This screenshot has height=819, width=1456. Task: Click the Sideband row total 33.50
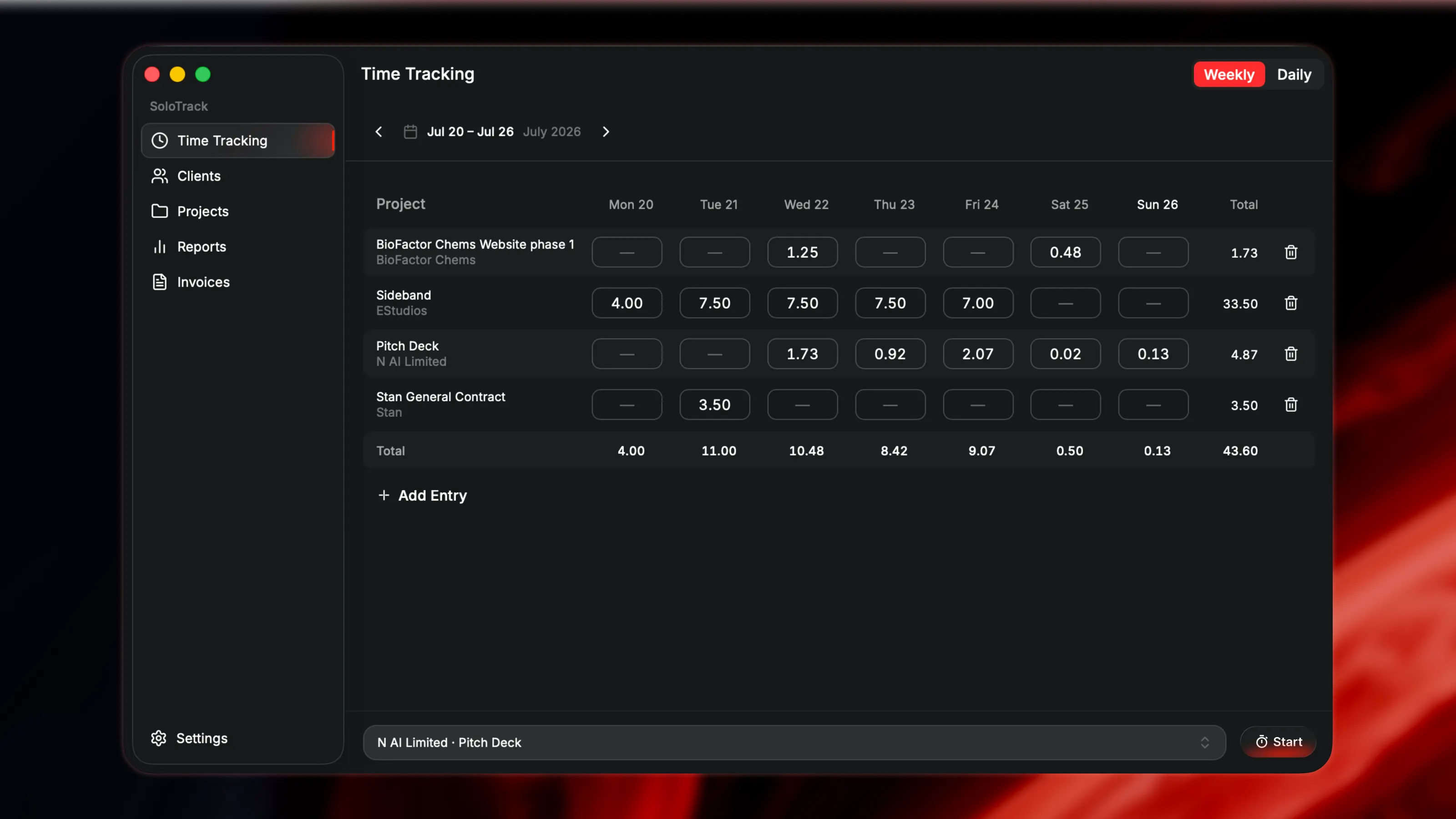point(1240,303)
